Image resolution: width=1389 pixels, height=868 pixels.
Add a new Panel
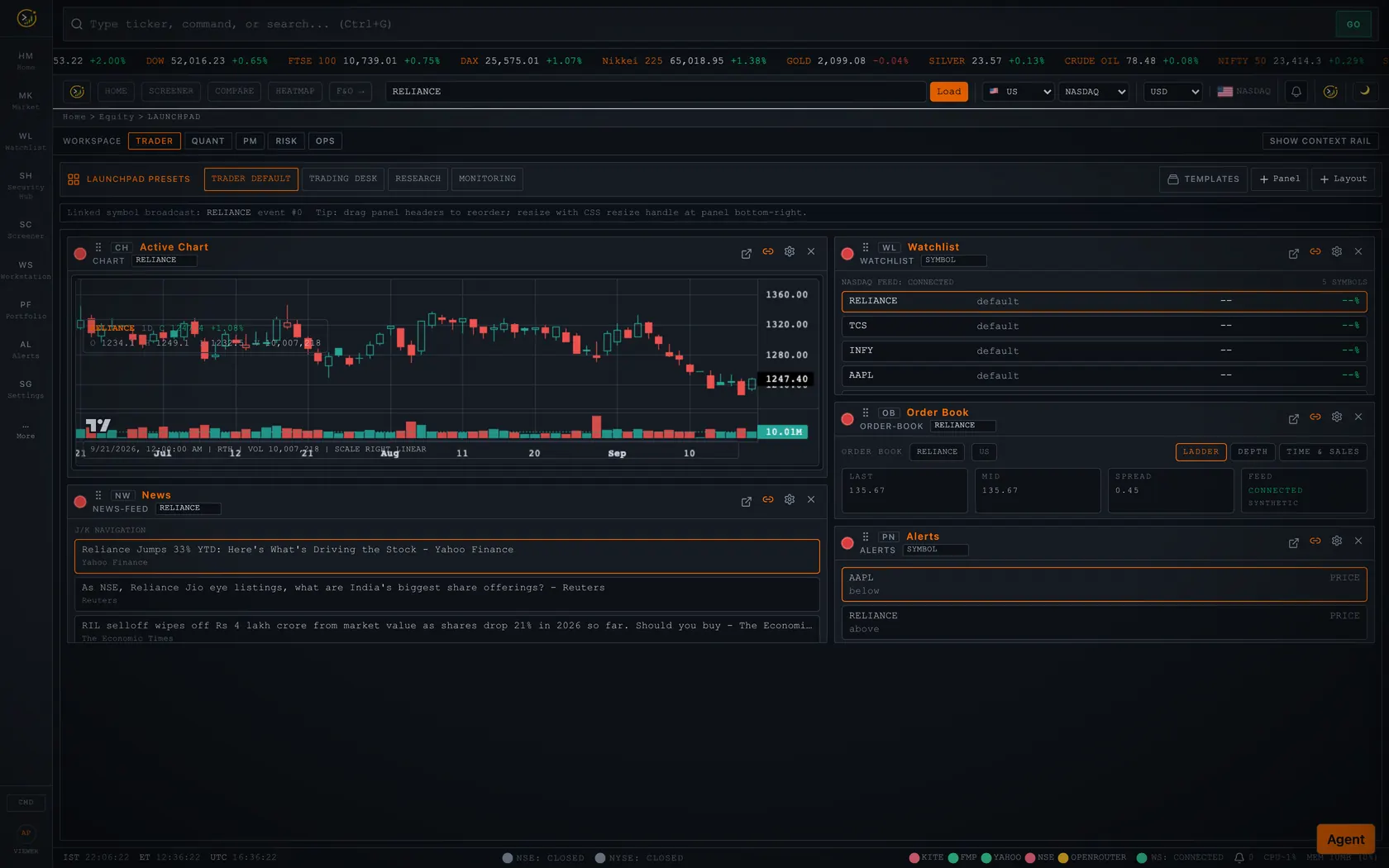(1279, 179)
